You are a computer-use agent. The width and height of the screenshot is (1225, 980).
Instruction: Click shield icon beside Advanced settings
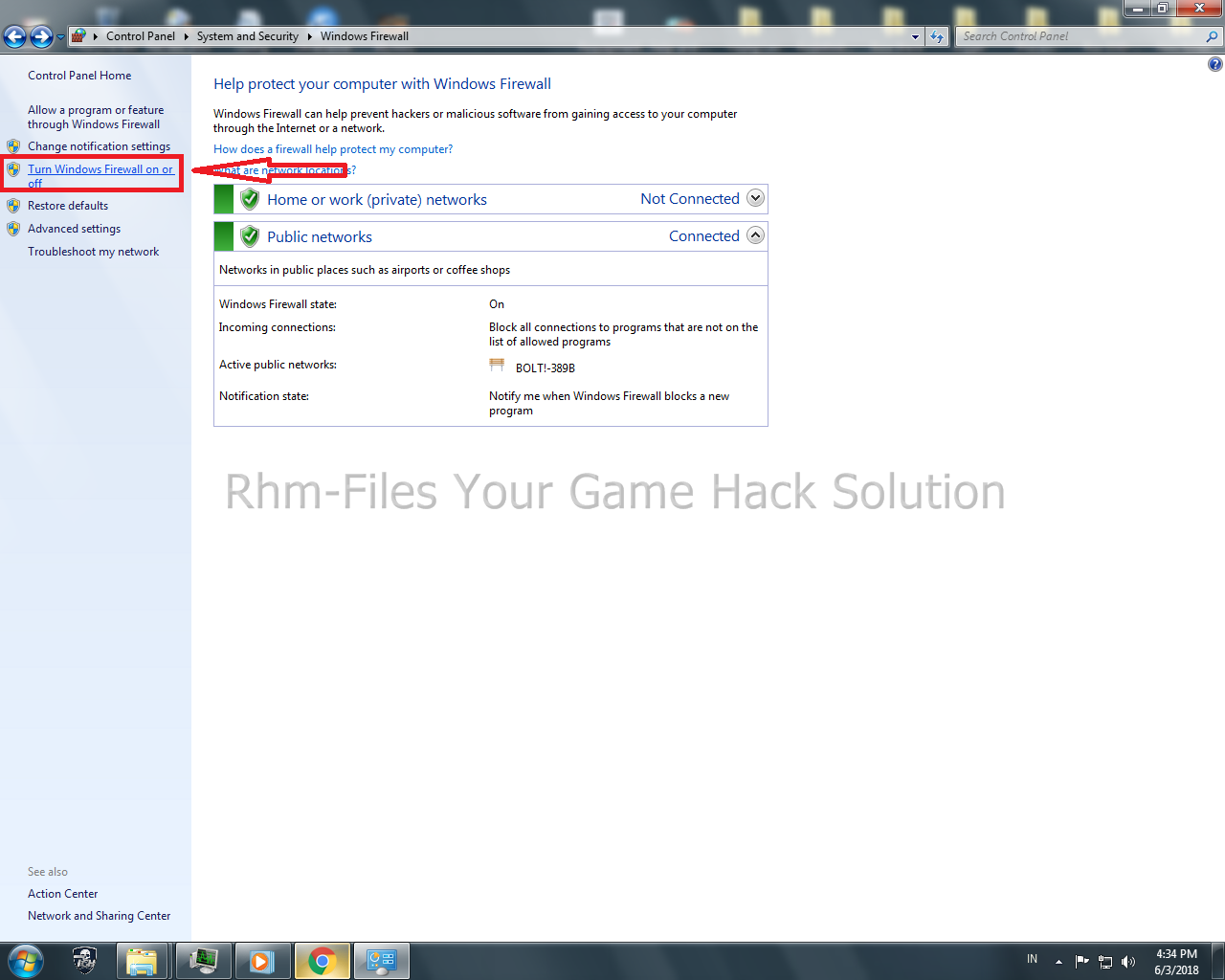(13, 229)
